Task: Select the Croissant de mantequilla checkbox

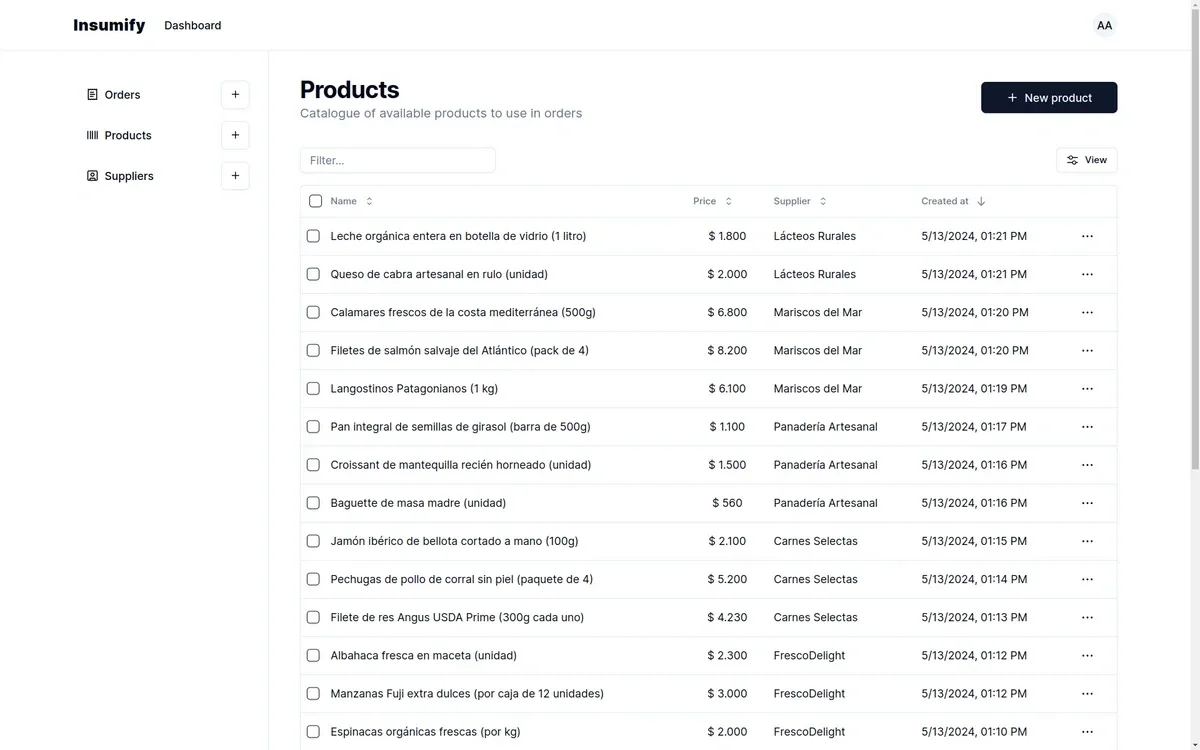Action: point(313,465)
